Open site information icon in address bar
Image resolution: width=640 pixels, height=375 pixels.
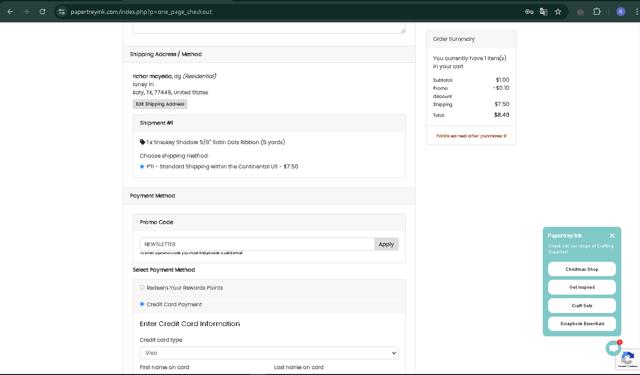click(x=62, y=12)
